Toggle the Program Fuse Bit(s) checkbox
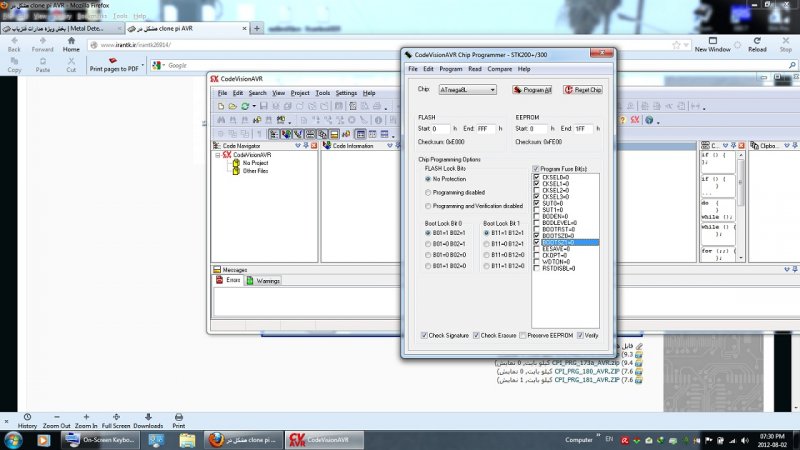Screen dimensions: 800x450 pos(536,169)
